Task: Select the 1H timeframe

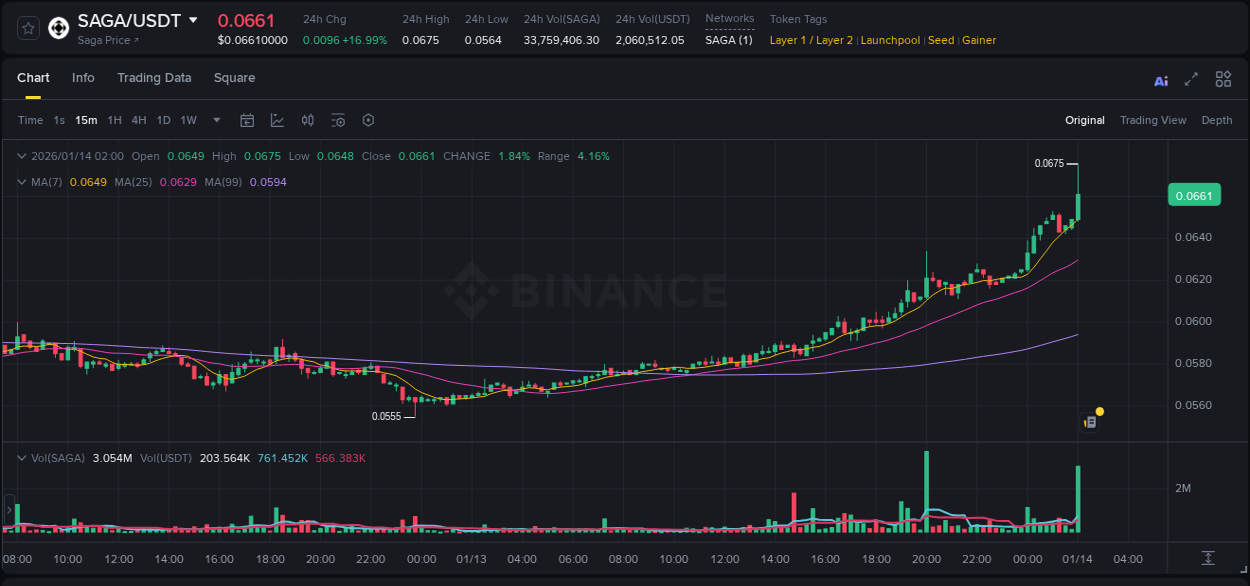Action: point(113,120)
